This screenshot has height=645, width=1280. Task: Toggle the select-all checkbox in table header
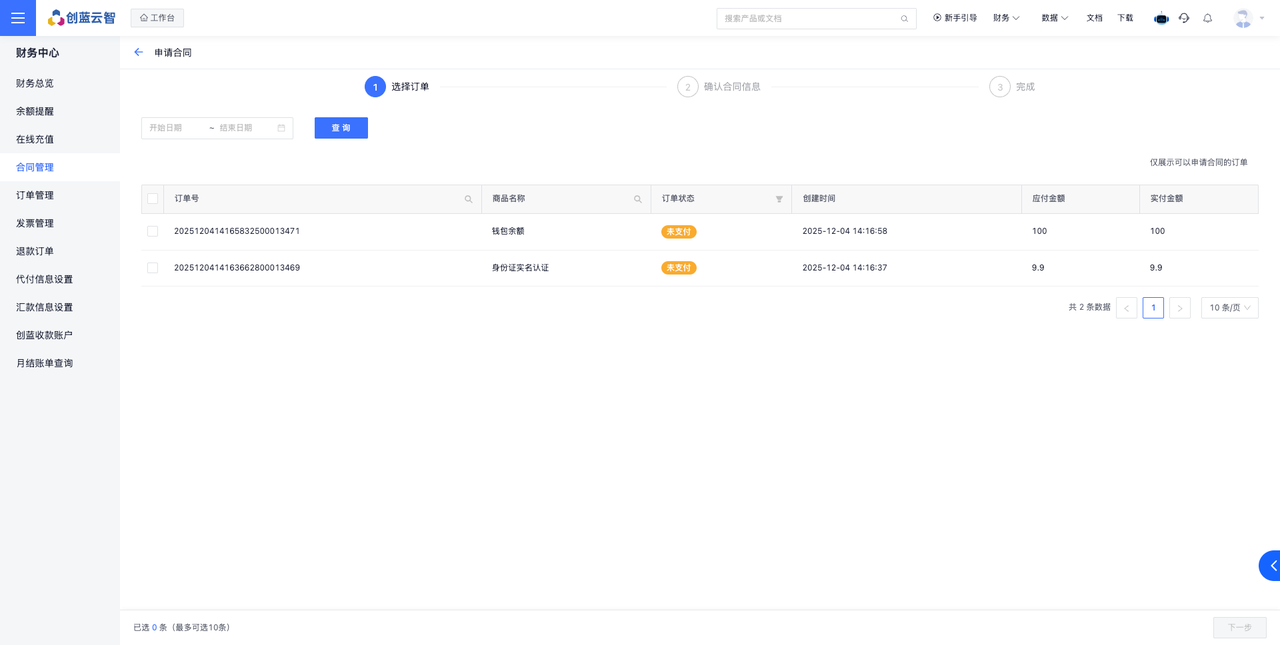point(153,199)
